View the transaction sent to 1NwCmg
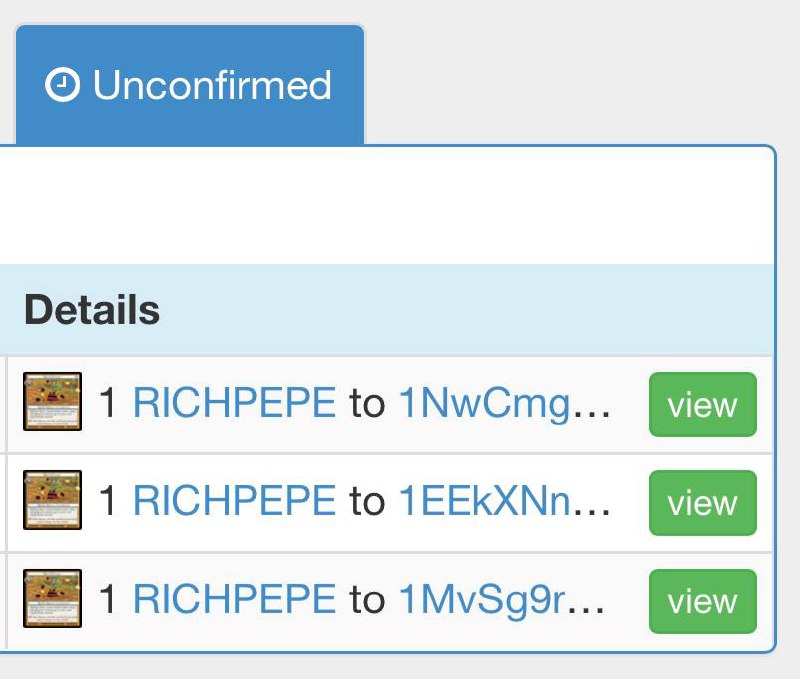The width and height of the screenshot is (800, 679). [x=703, y=405]
